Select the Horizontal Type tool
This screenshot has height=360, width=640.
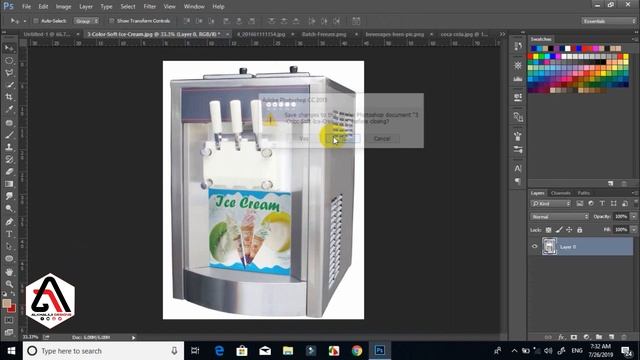coord(9,234)
